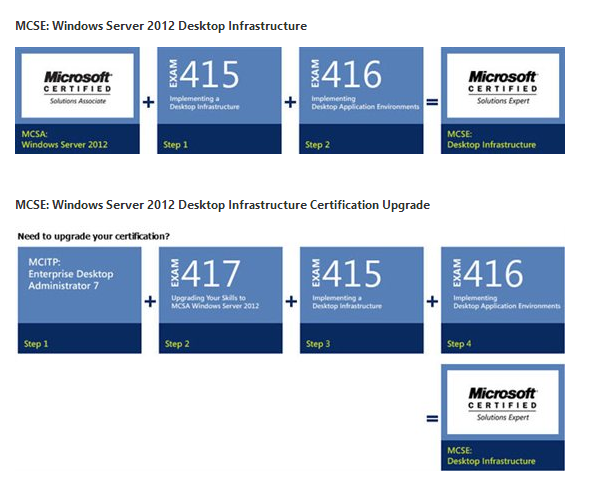Open the Exam 417 upgrade card
Screen dimensions: 594x489
[x=220, y=300]
